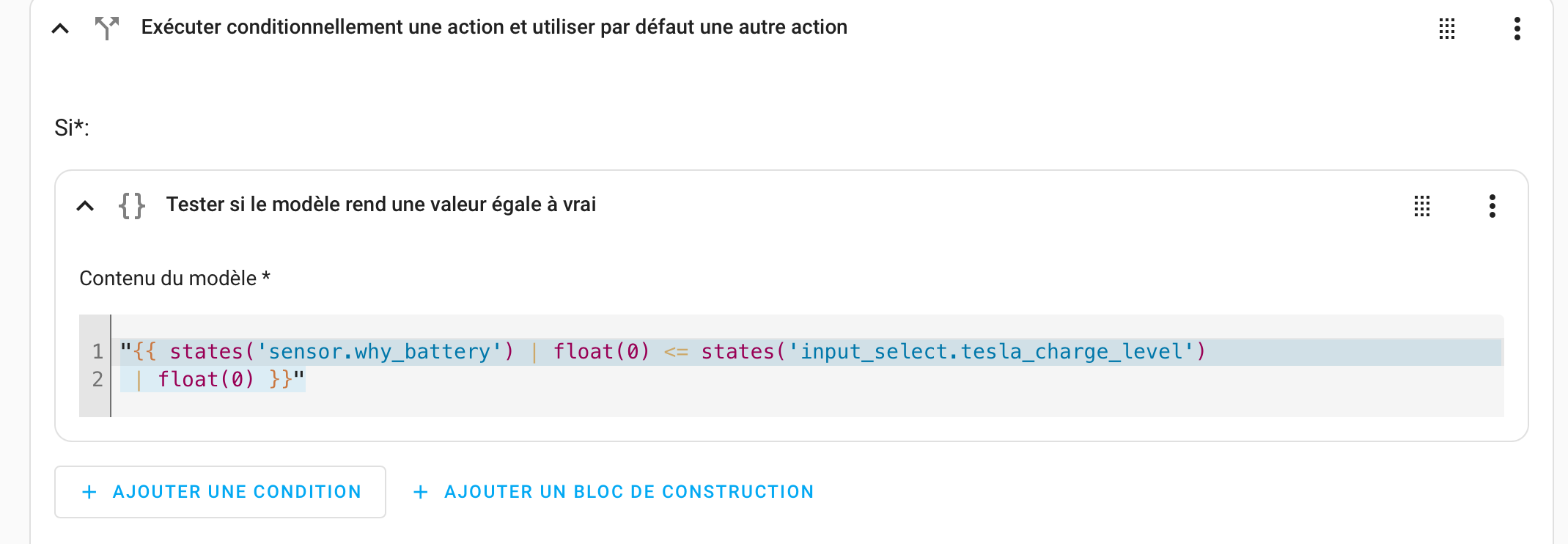The width and height of the screenshot is (1568, 544).
Task: Click the AJOUTER UNE CONDITION button
Action: click(x=220, y=492)
